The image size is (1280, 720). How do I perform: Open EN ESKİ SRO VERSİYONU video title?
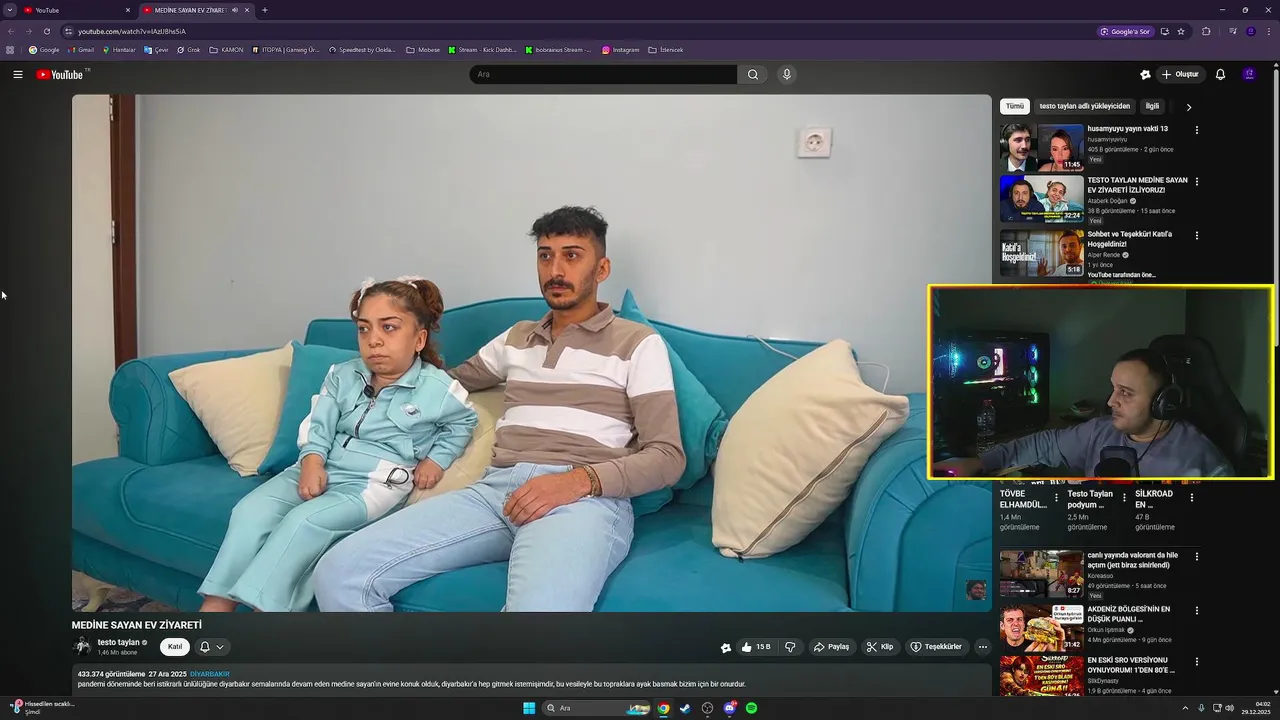1131,665
